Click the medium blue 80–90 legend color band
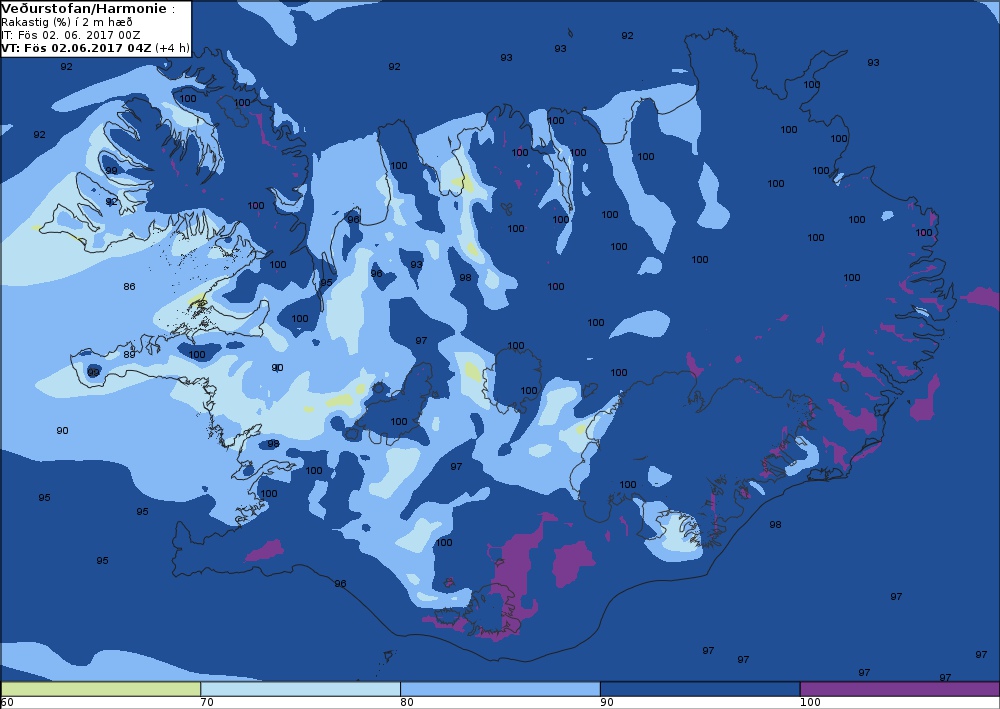The height and width of the screenshot is (709, 1000). click(500, 689)
